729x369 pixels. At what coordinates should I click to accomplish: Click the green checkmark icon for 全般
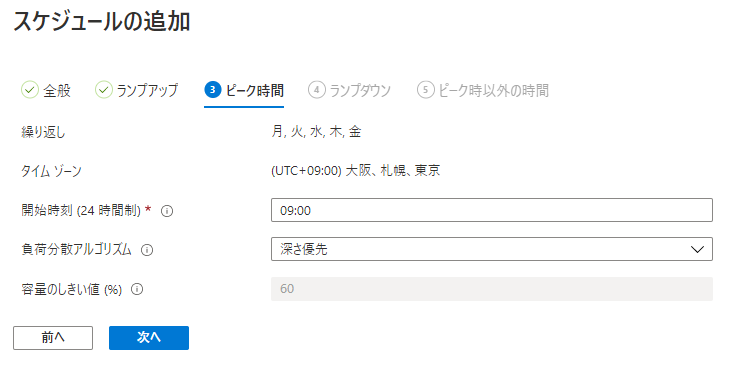pos(29,90)
